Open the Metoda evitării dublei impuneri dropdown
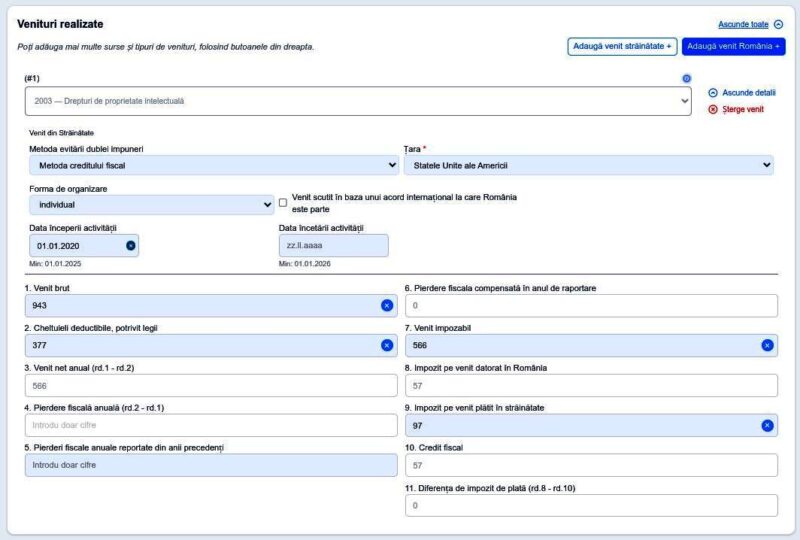 click(214, 165)
